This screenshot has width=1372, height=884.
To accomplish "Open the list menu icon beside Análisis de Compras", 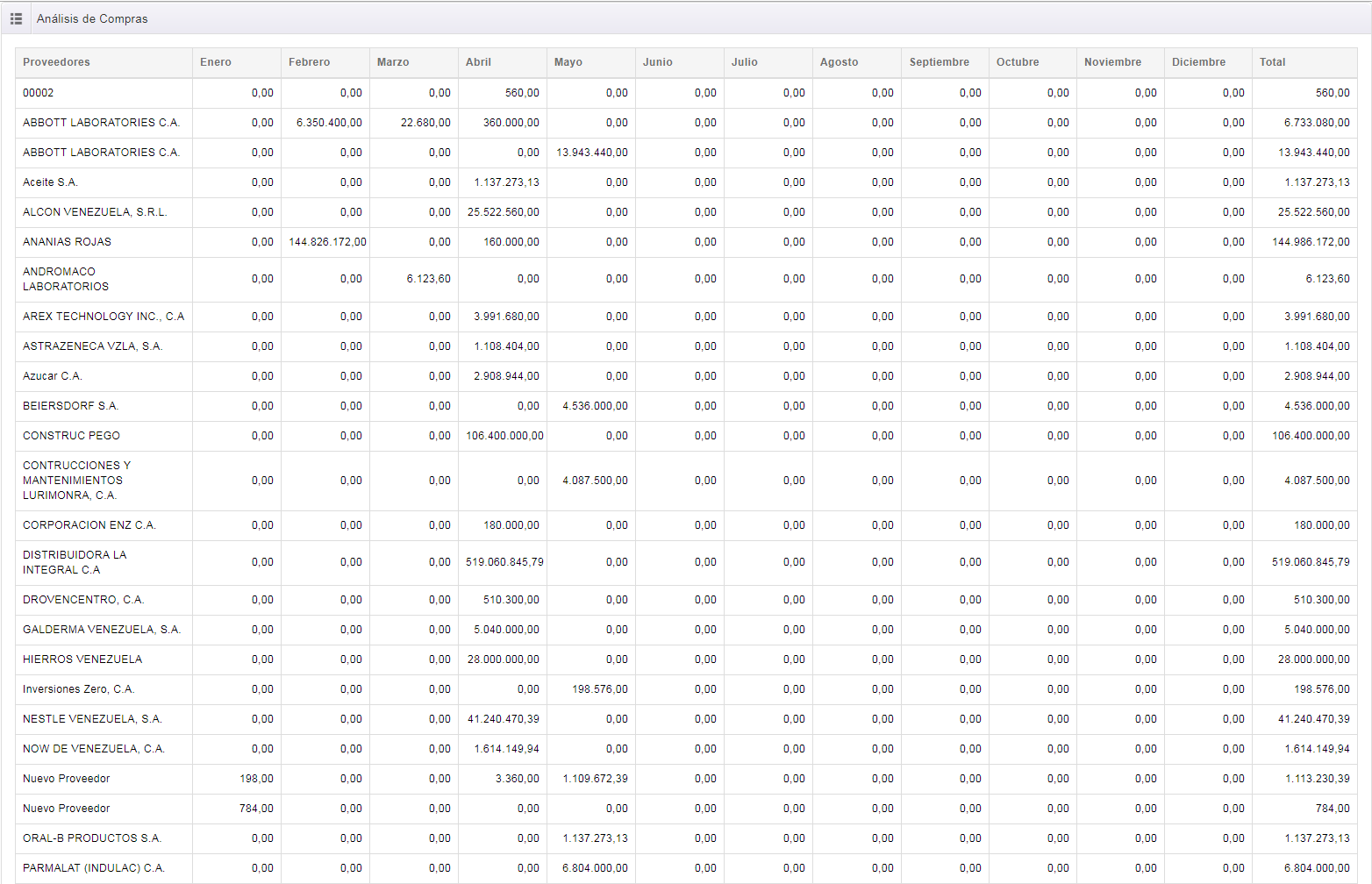I will click(16, 18).
